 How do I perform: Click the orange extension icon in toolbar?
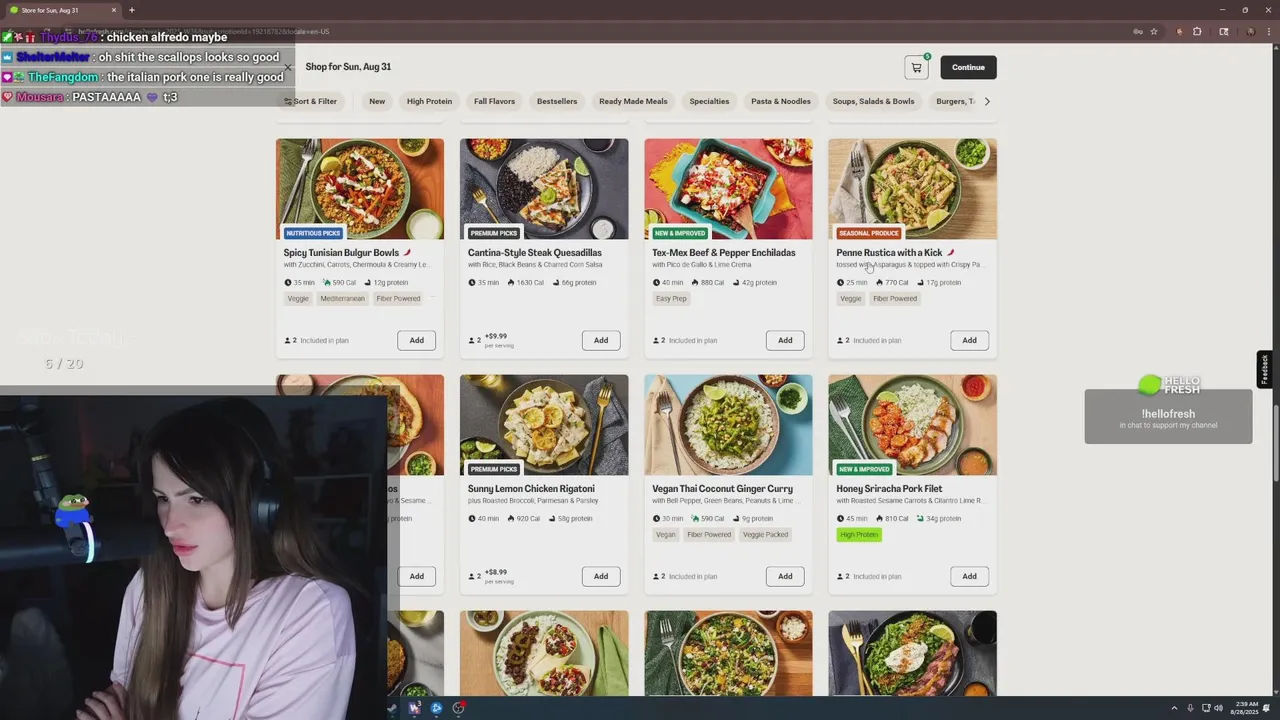point(1180,31)
